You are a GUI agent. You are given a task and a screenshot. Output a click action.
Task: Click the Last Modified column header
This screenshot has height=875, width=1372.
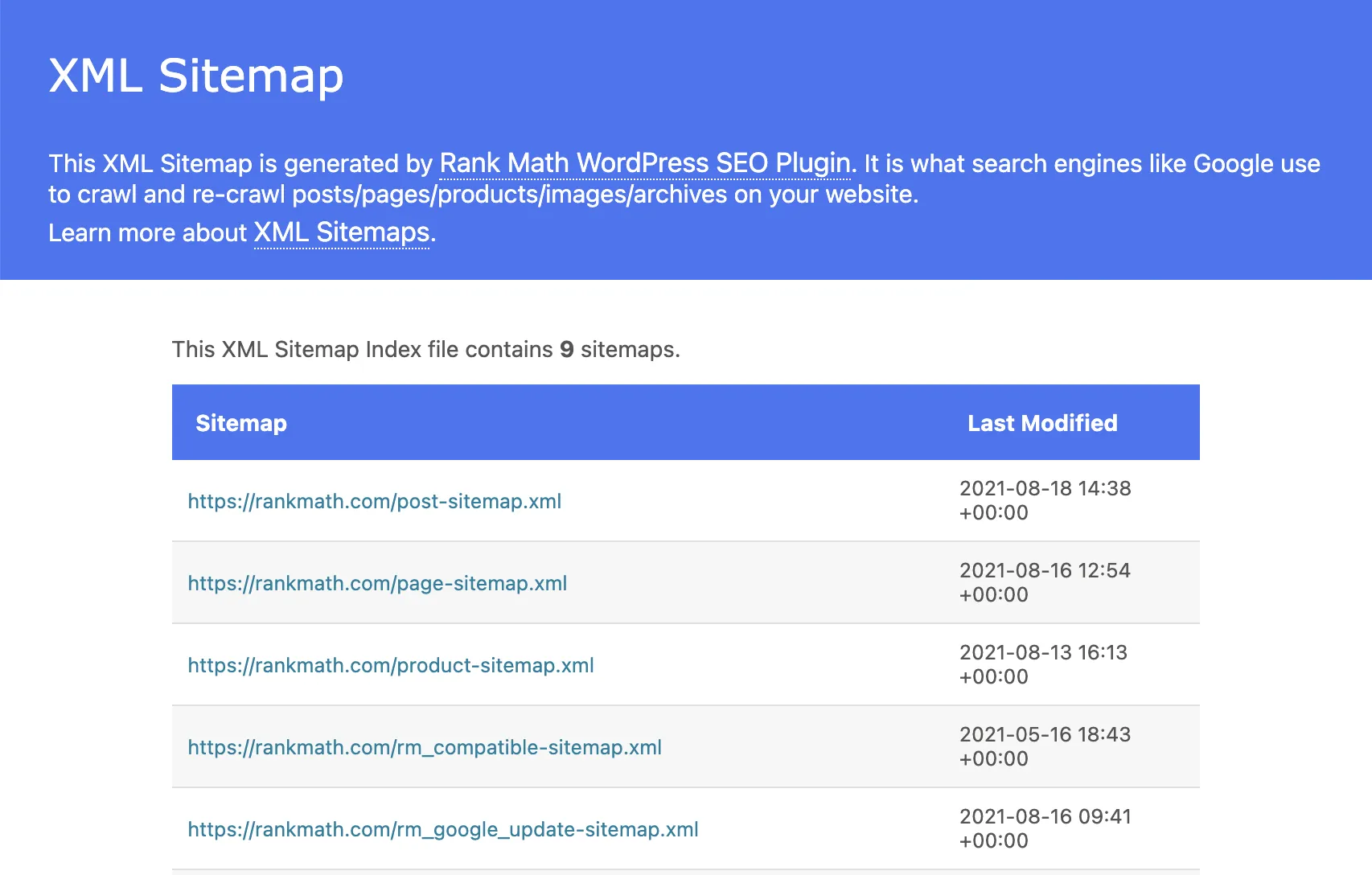[1042, 423]
